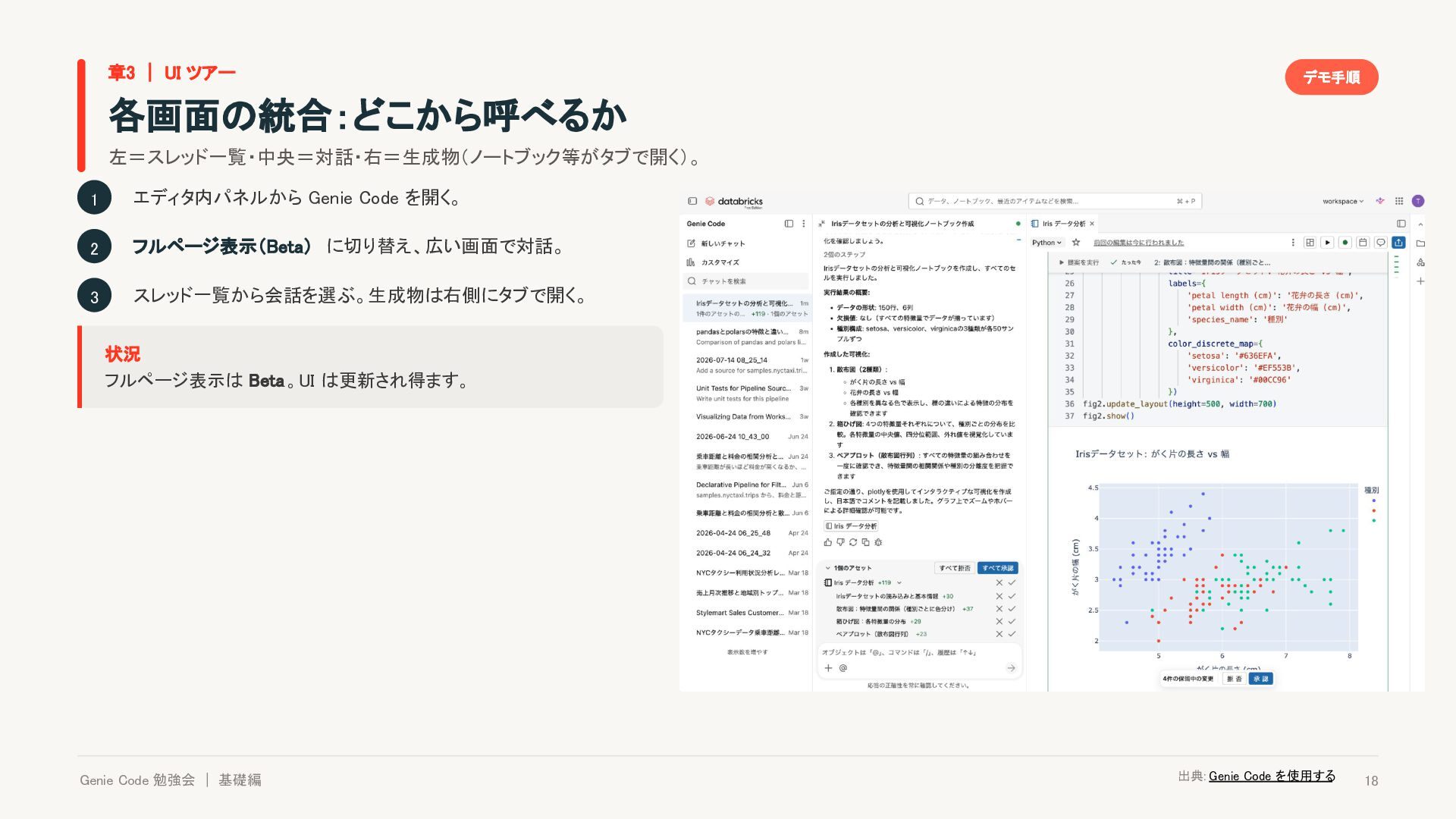The height and width of the screenshot is (819, 1456).
Task: Click the thumbs-down feedback icon
Action: 840,542
